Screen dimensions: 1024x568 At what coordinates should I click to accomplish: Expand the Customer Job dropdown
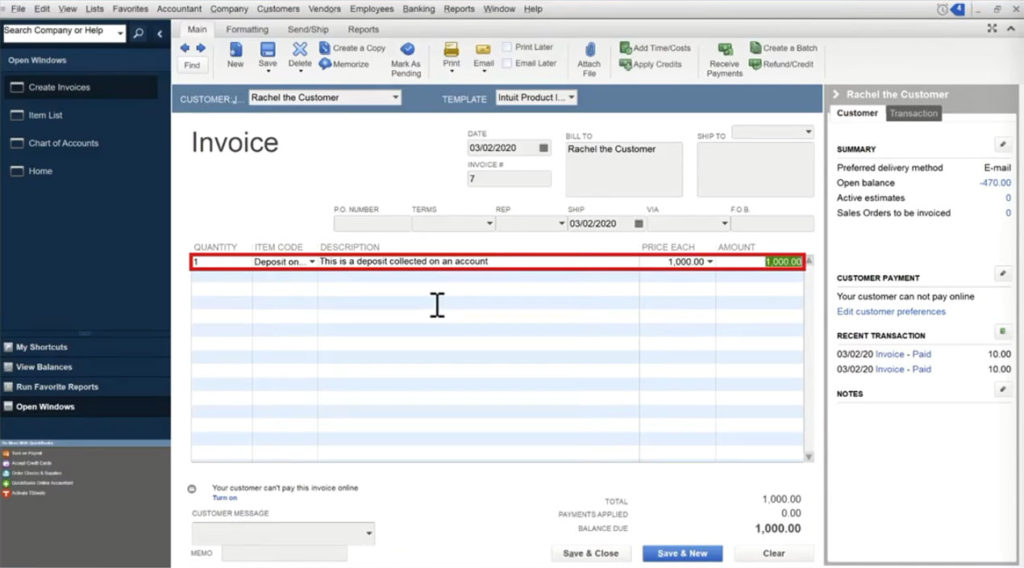[x=395, y=98]
